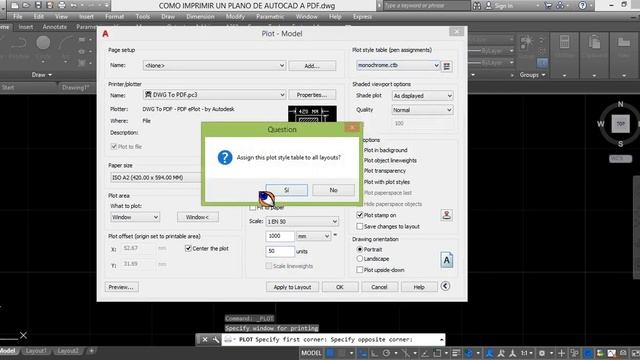
Task: Toggle the Plot to file checkbox
Action: [114, 146]
